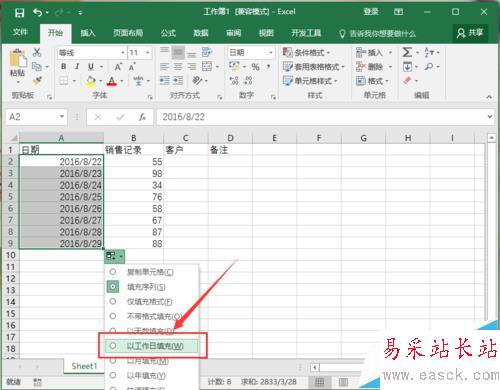
Task: Expand Format as Table menu
Action: click(314, 67)
